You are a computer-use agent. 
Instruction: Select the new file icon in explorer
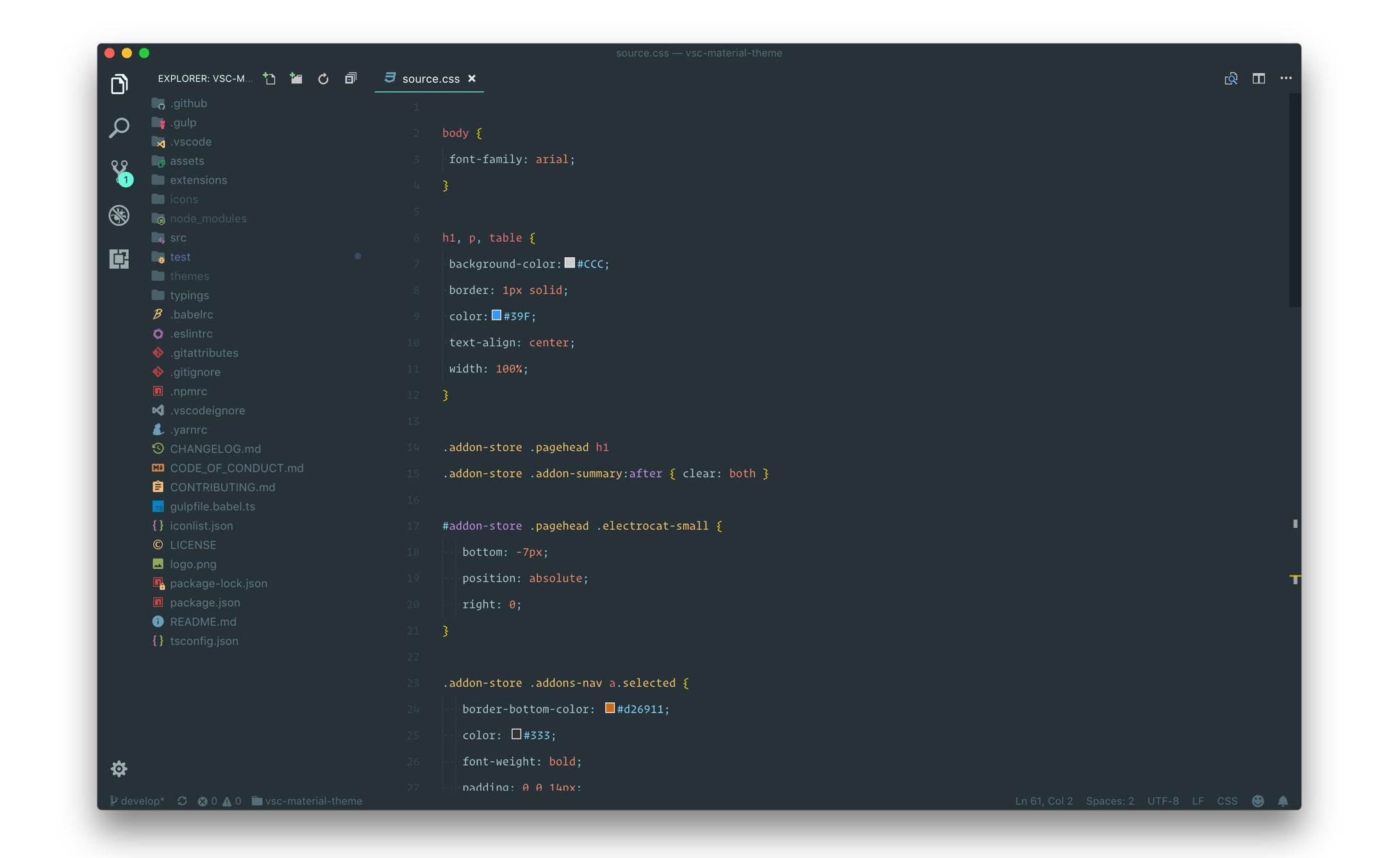pyautogui.click(x=269, y=79)
